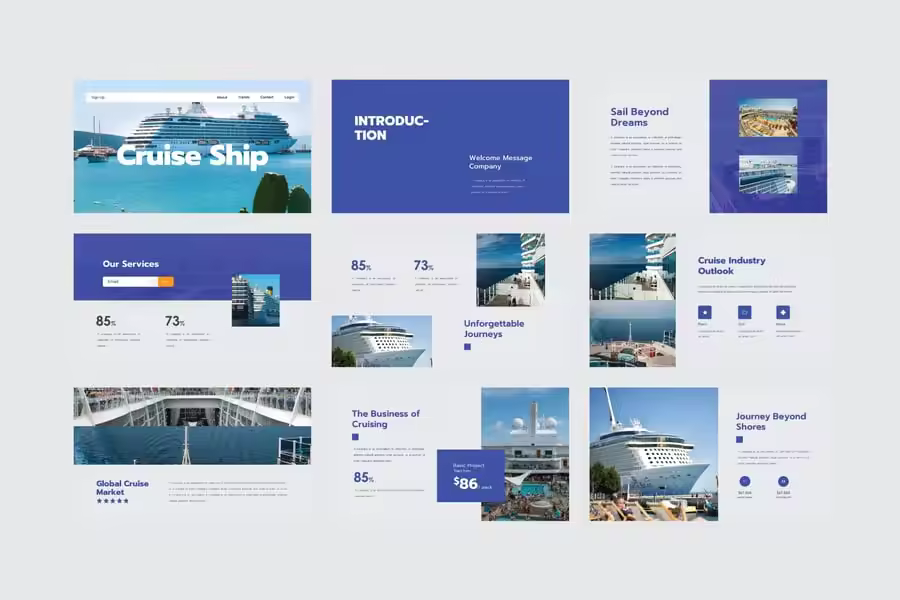Image resolution: width=900 pixels, height=600 pixels.
Task: Click the five-star rating under Global Cruise Market
Action: click(x=112, y=500)
